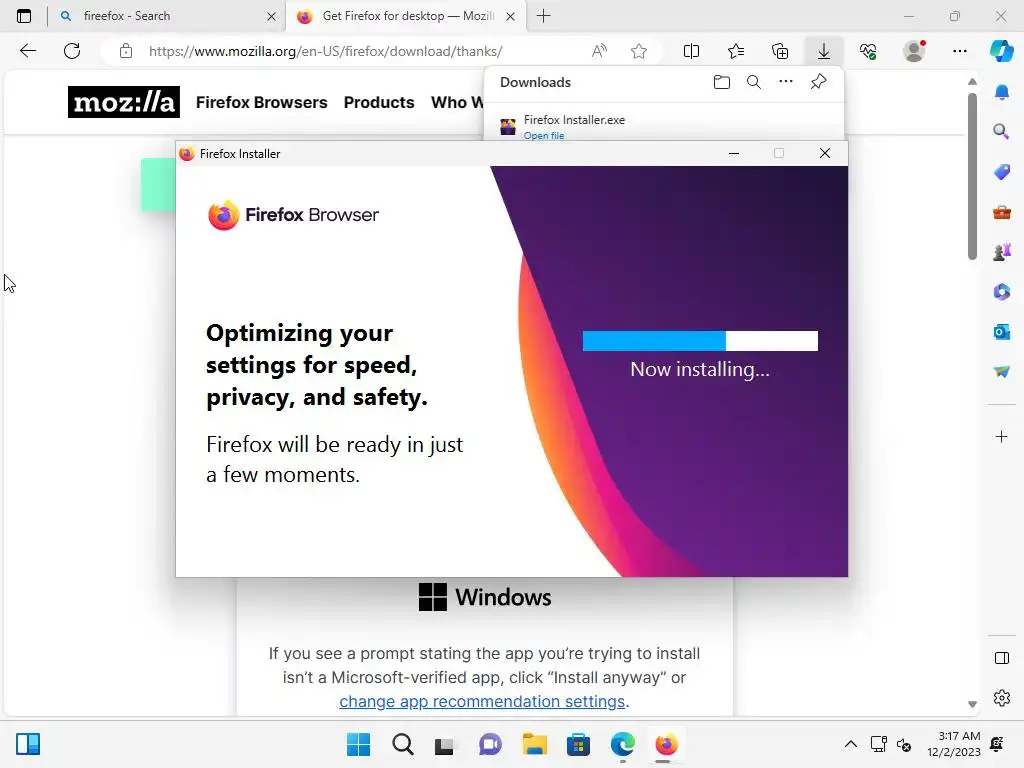The height and width of the screenshot is (768, 1024).
Task: Open Edge Settings and more menu
Action: [959, 51]
